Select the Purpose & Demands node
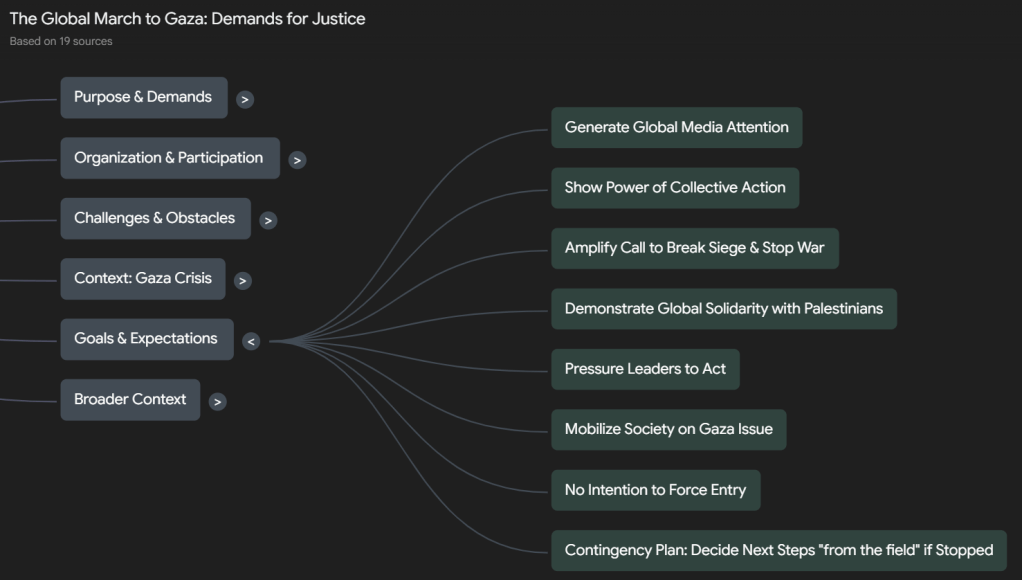 point(143,98)
